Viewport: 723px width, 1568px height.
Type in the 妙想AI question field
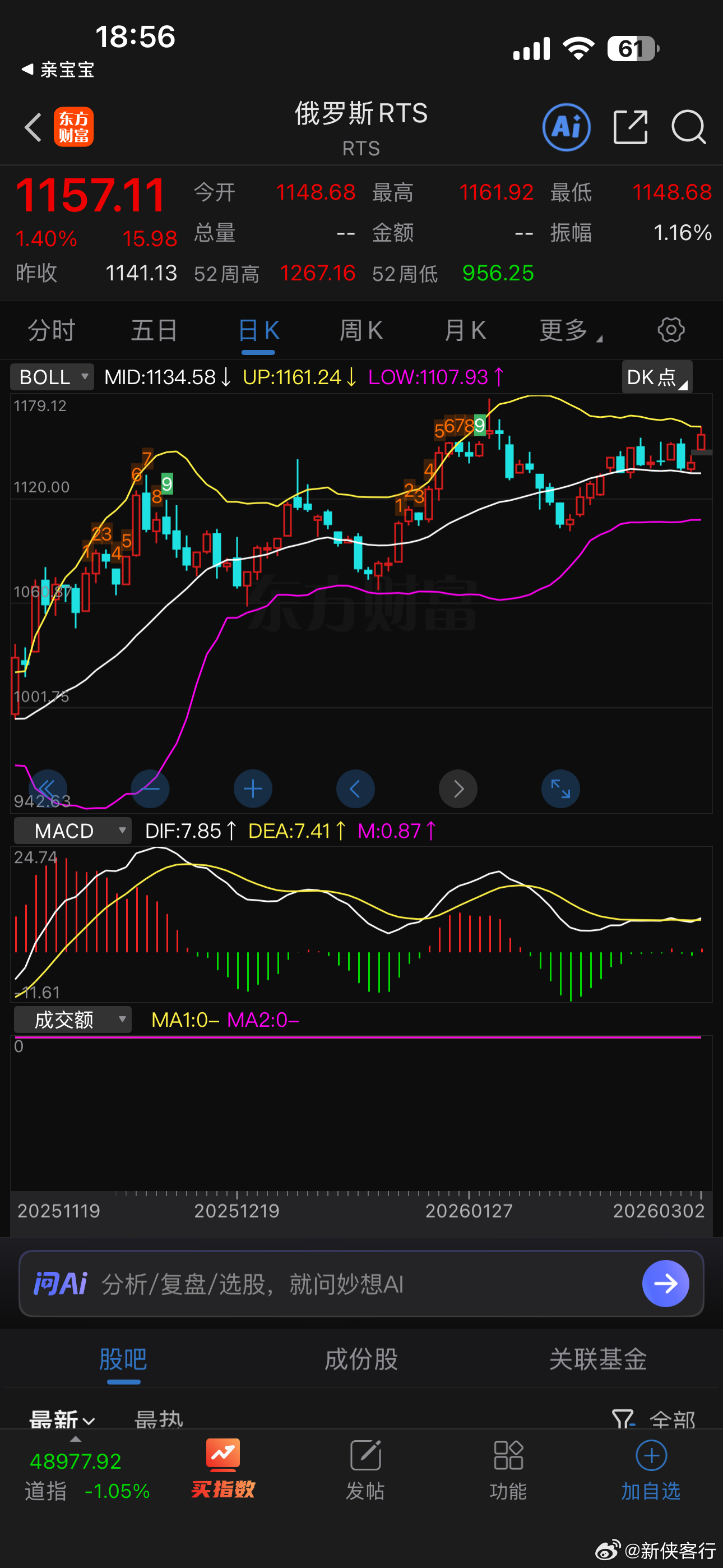(x=361, y=1283)
